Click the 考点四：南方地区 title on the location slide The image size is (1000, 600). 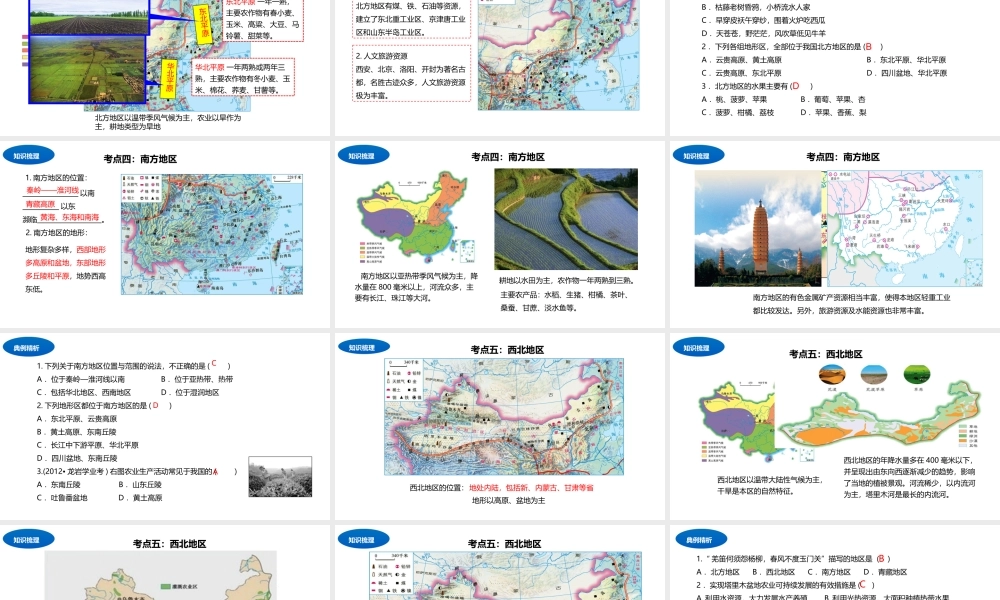[140, 159]
